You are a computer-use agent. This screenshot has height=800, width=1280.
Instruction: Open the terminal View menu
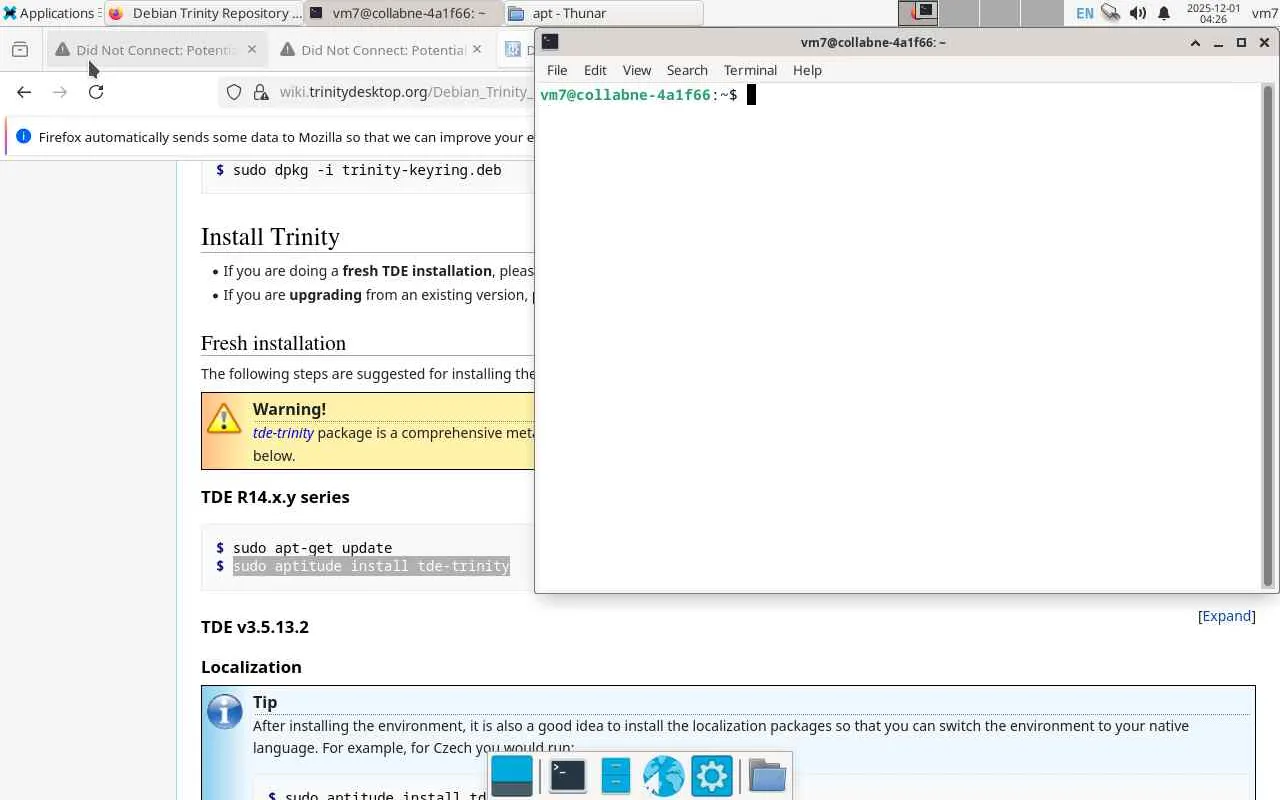click(637, 70)
